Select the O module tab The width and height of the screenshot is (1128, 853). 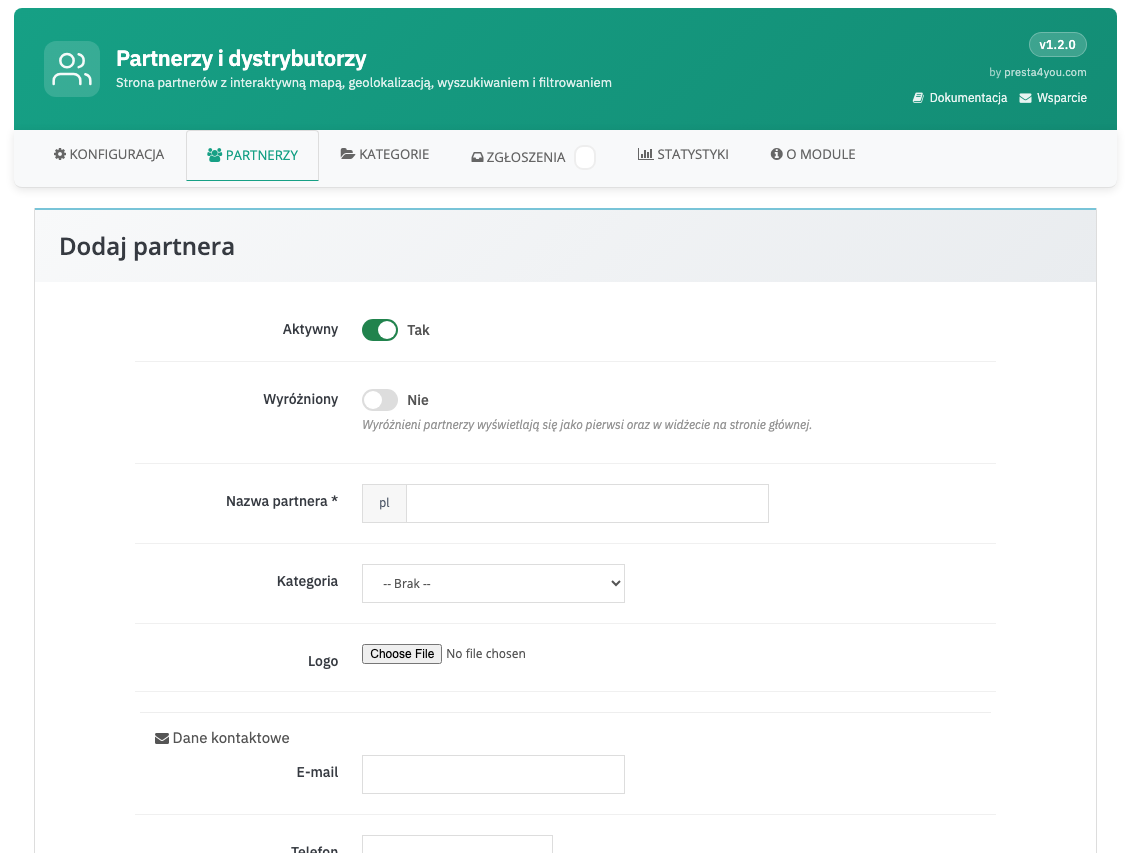pyautogui.click(x=813, y=155)
